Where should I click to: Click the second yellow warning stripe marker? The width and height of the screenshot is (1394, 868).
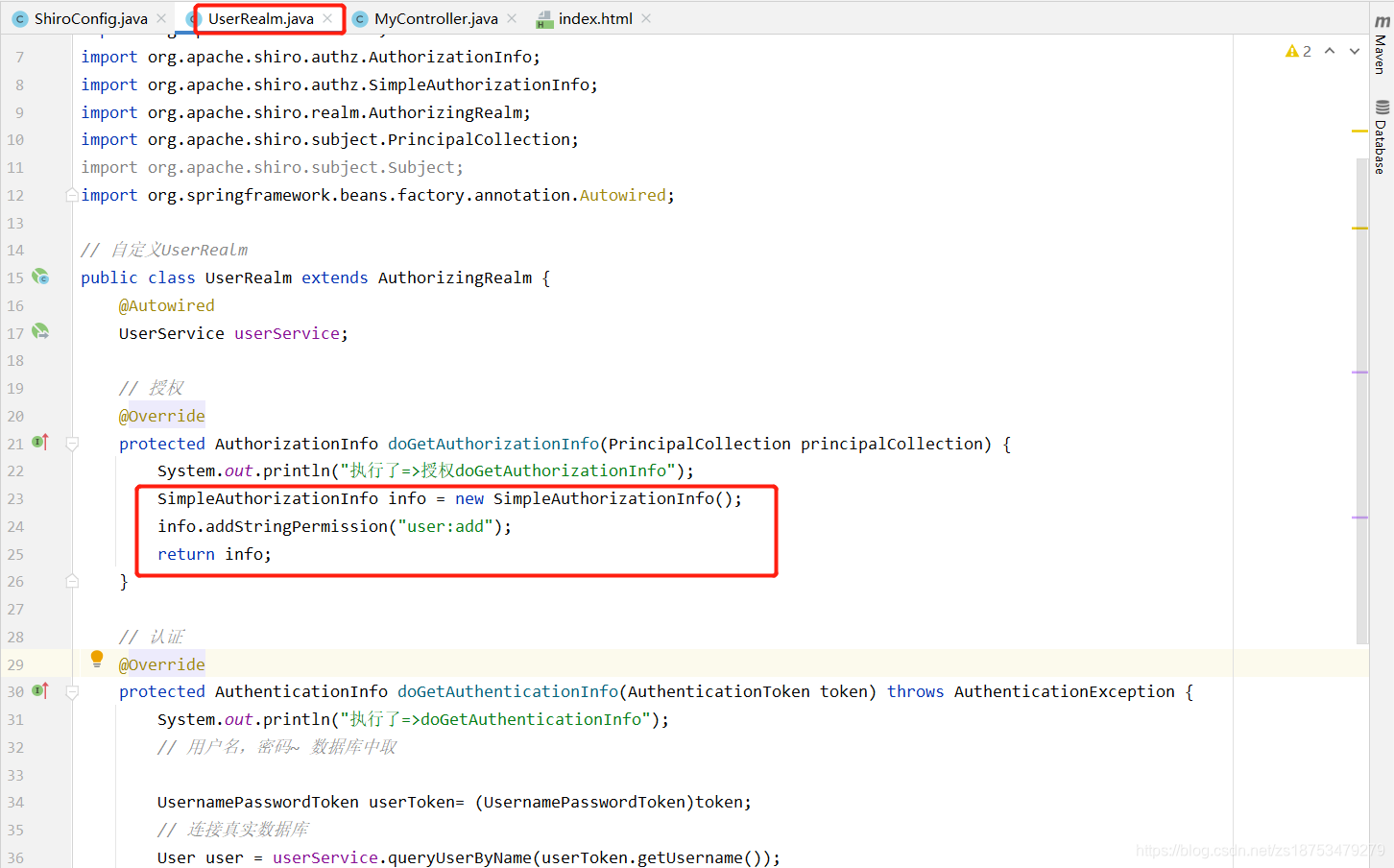pos(1359,228)
